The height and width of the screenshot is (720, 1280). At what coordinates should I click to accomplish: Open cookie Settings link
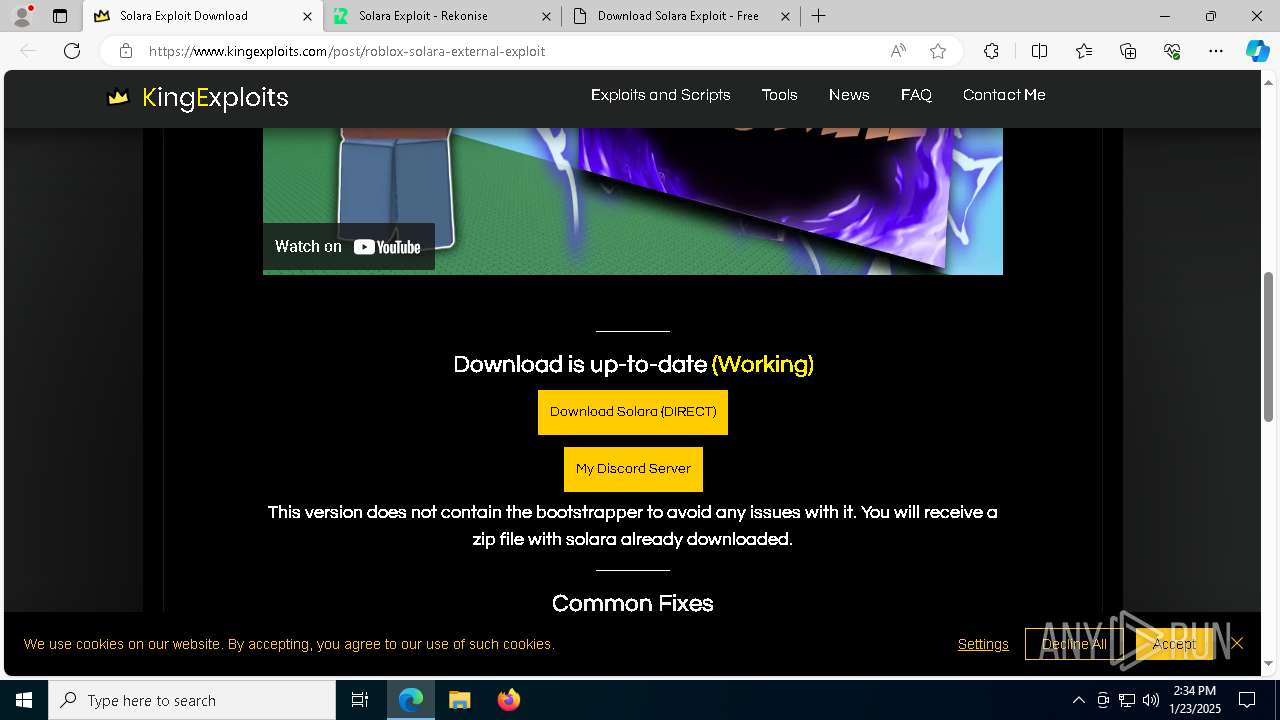tap(983, 644)
